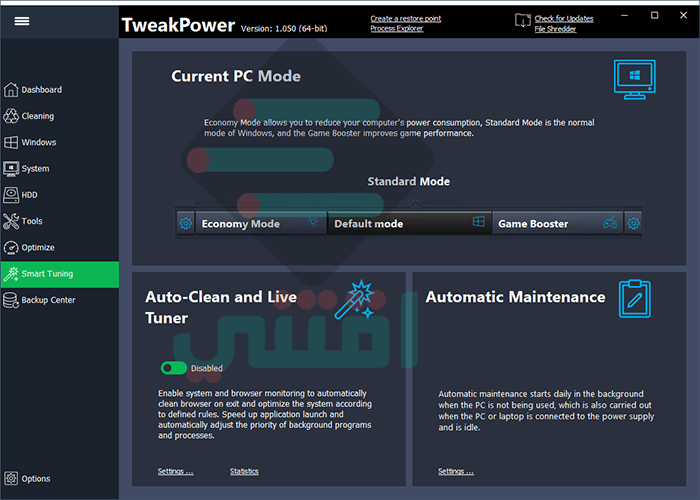Click the Standard Mode label
This screenshot has height=500, width=700.
pyautogui.click(x=408, y=182)
